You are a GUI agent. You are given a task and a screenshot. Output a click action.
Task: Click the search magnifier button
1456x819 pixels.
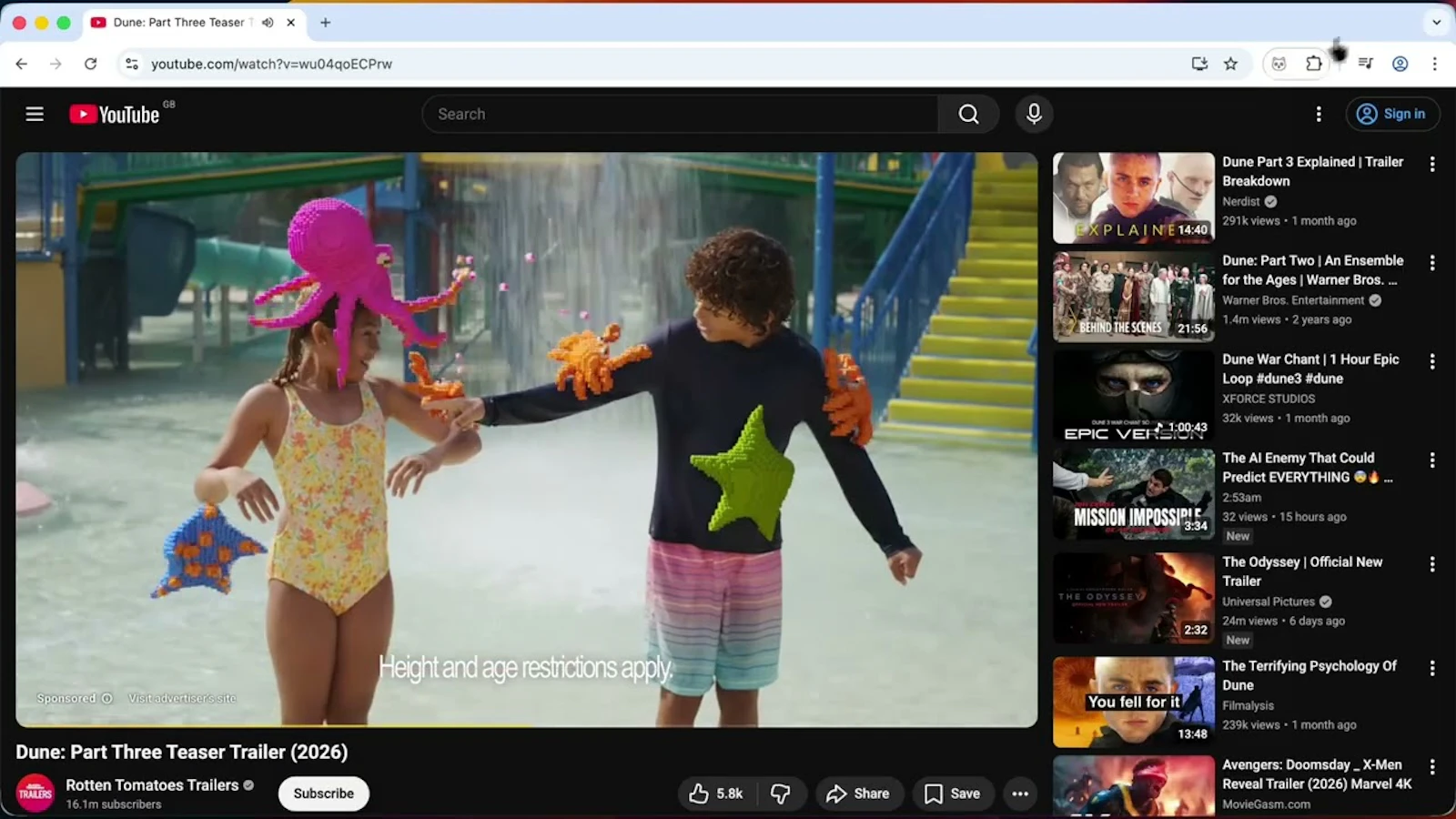(969, 114)
